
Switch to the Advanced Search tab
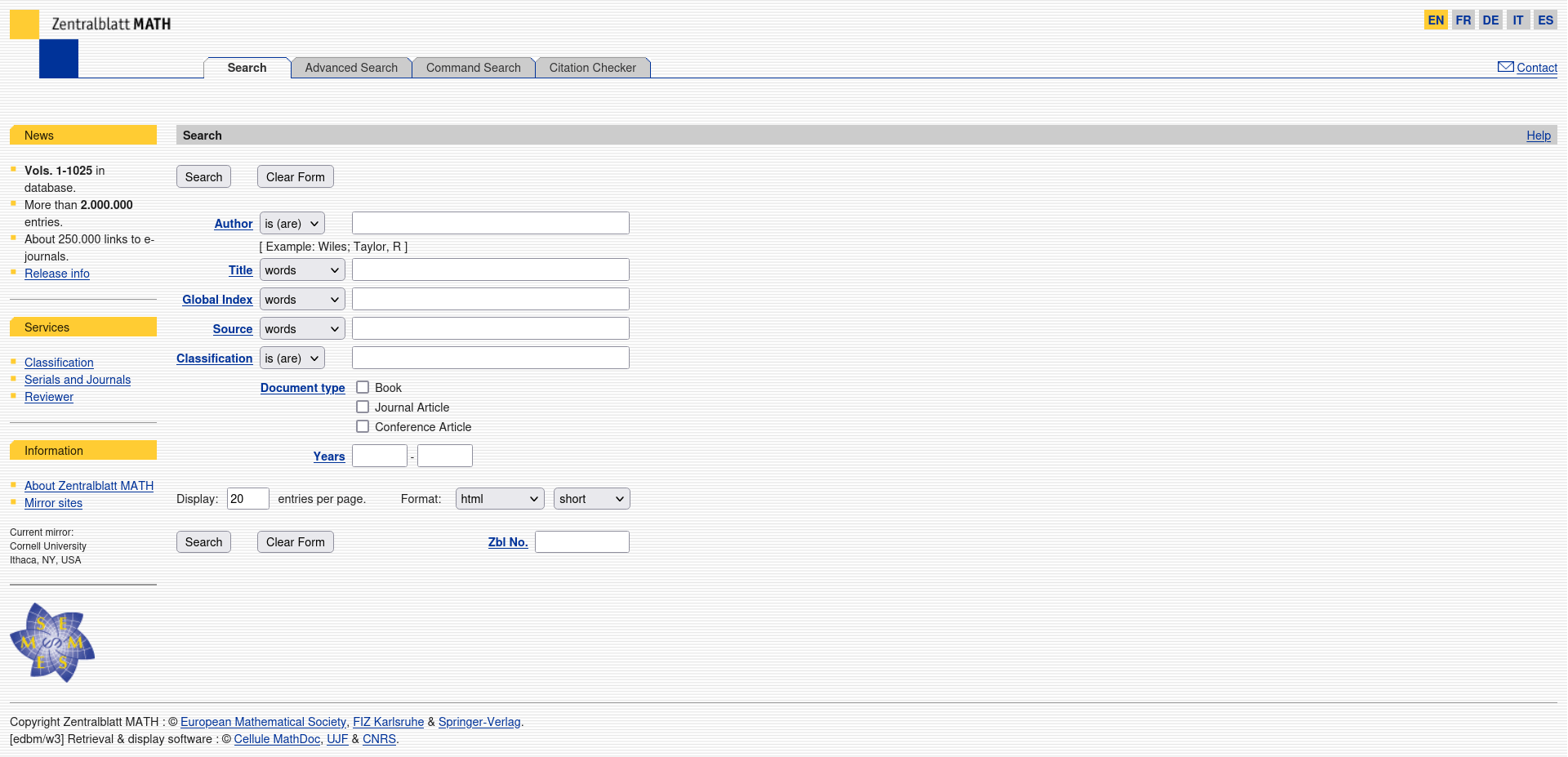351,68
